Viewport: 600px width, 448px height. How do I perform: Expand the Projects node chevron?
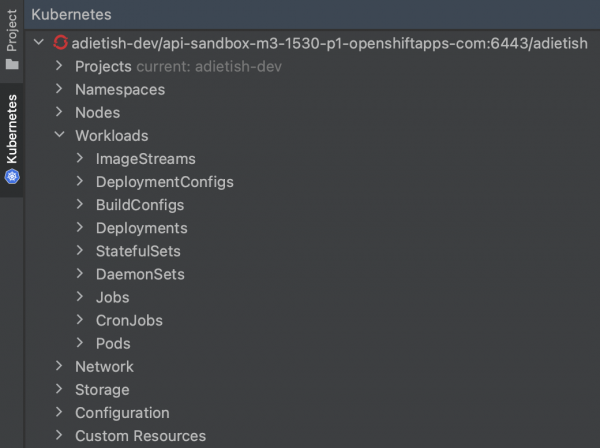tap(60, 66)
